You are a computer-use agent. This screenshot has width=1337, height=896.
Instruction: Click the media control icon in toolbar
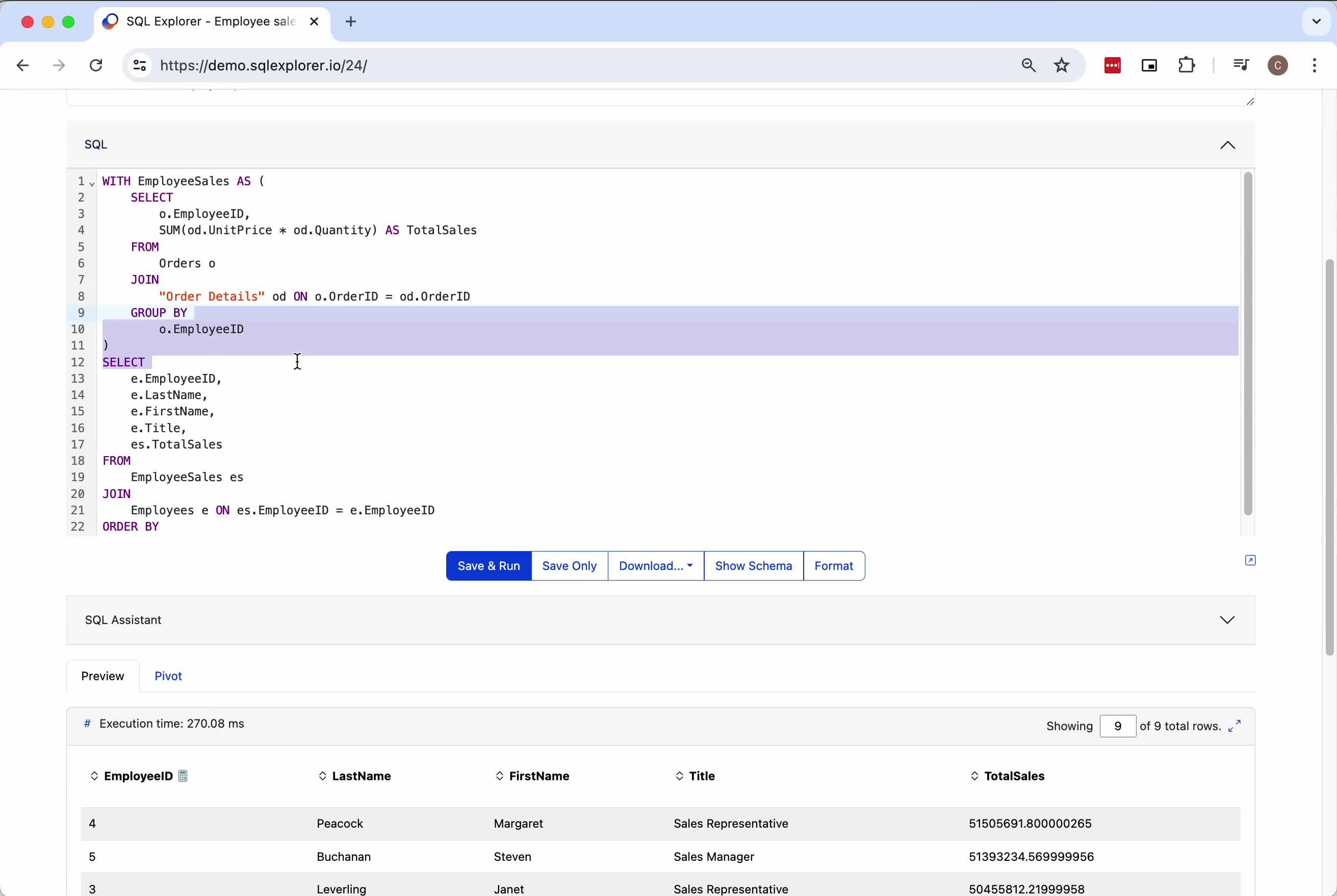(1241, 65)
